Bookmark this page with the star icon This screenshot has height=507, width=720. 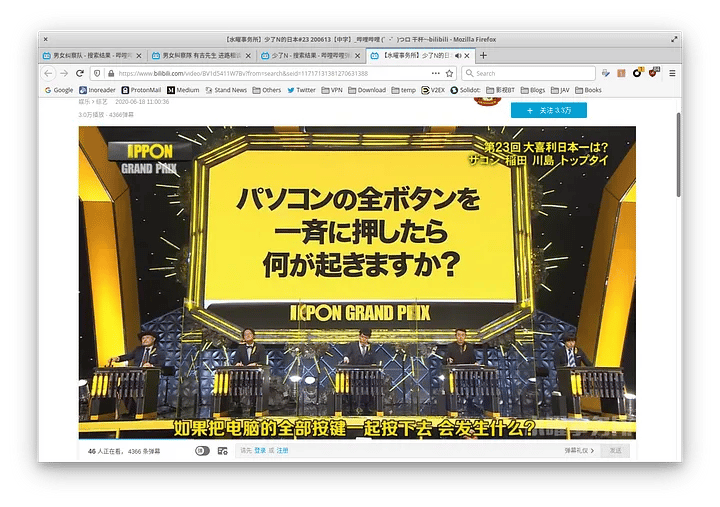tap(450, 73)
